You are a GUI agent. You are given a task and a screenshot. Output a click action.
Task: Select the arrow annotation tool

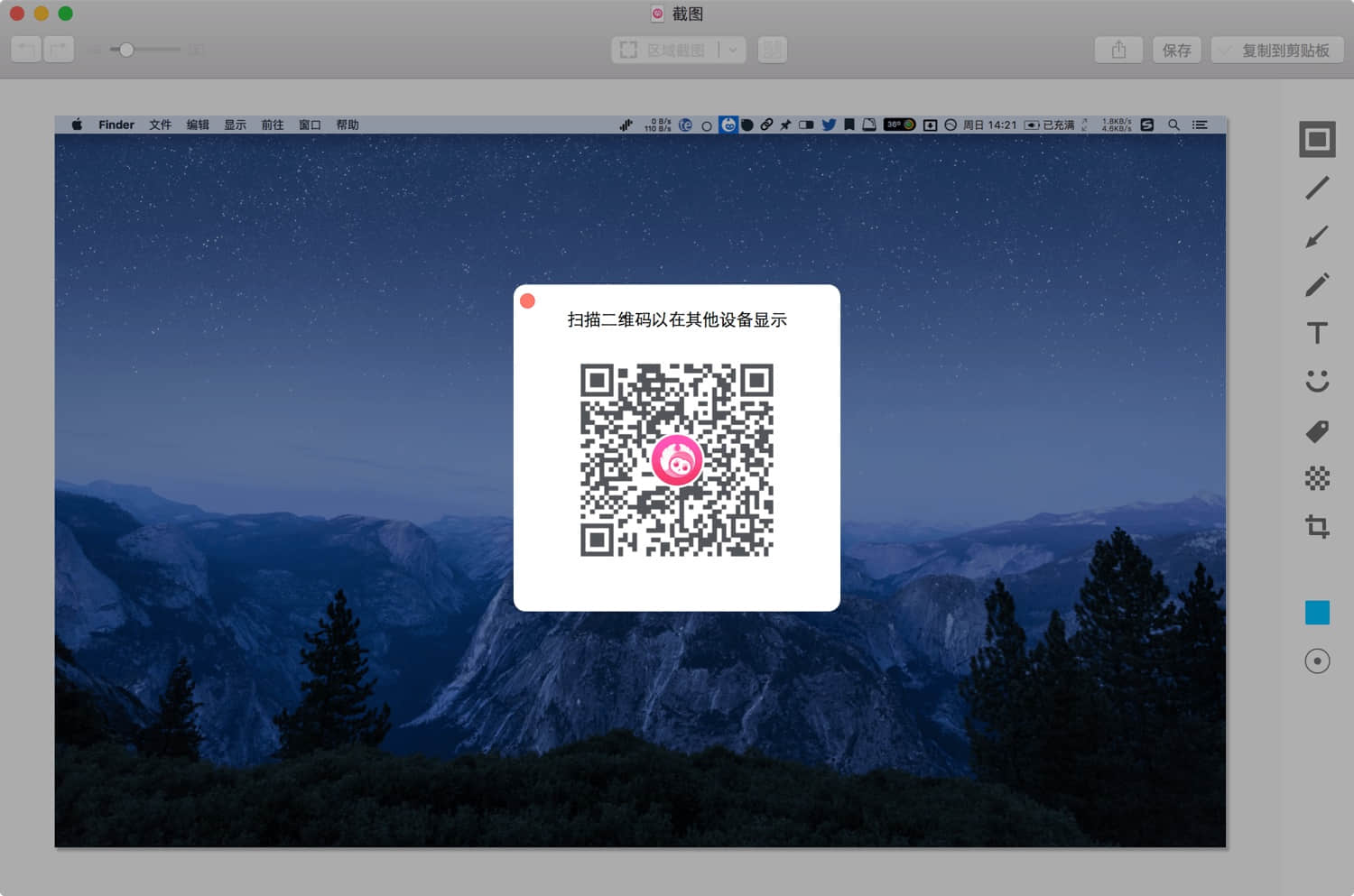point(1316,236)
